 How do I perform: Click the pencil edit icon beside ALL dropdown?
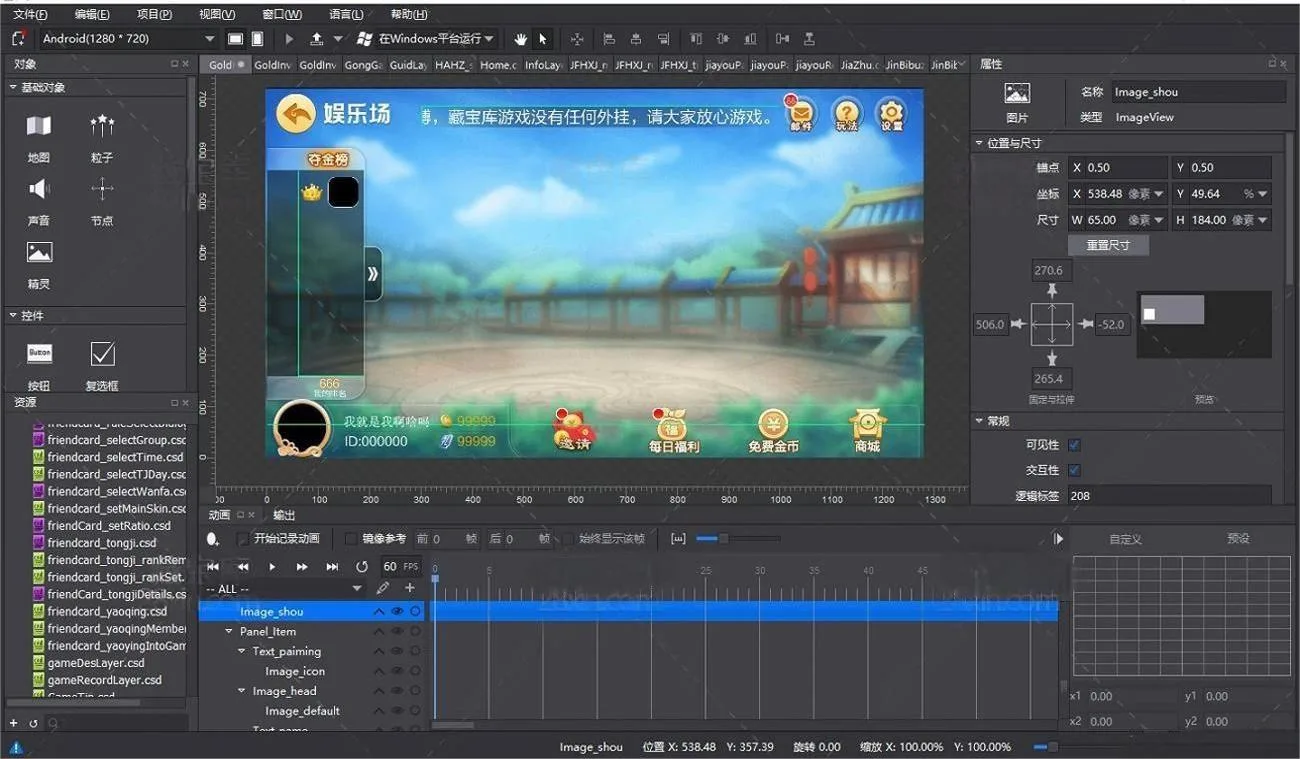[x=382, y=588]
